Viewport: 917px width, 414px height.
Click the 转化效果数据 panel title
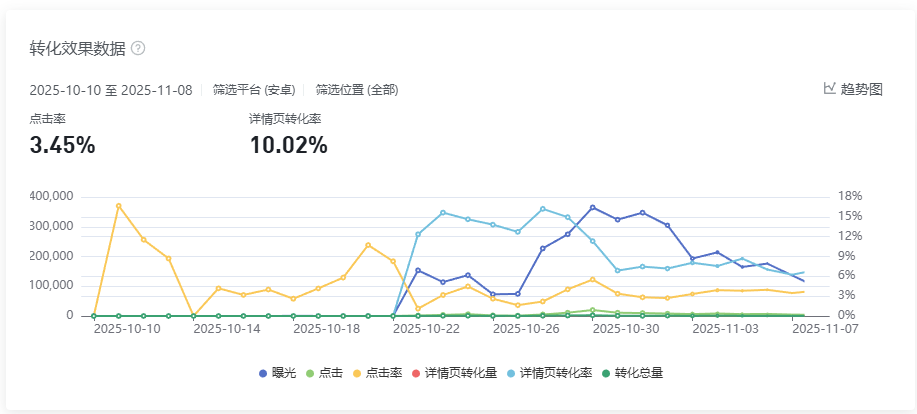point(77,48)
